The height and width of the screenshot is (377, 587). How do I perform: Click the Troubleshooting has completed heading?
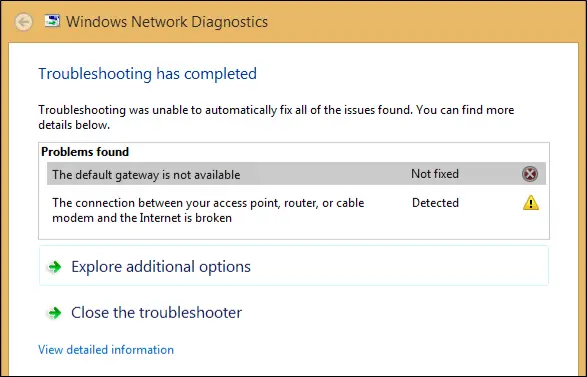click(147, 74)
